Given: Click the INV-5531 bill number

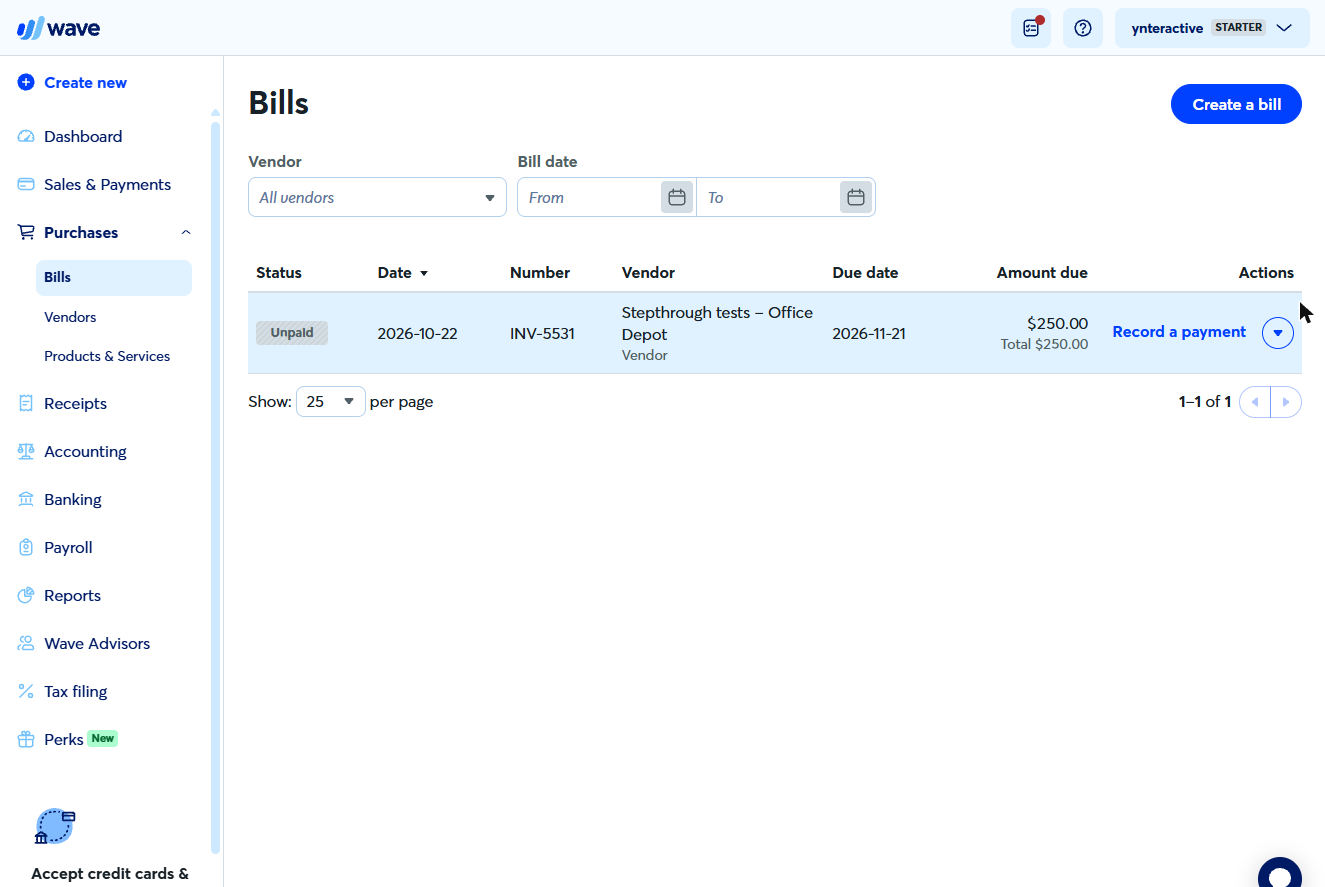Looking at the screenshot, I should [x=542, y=334].
